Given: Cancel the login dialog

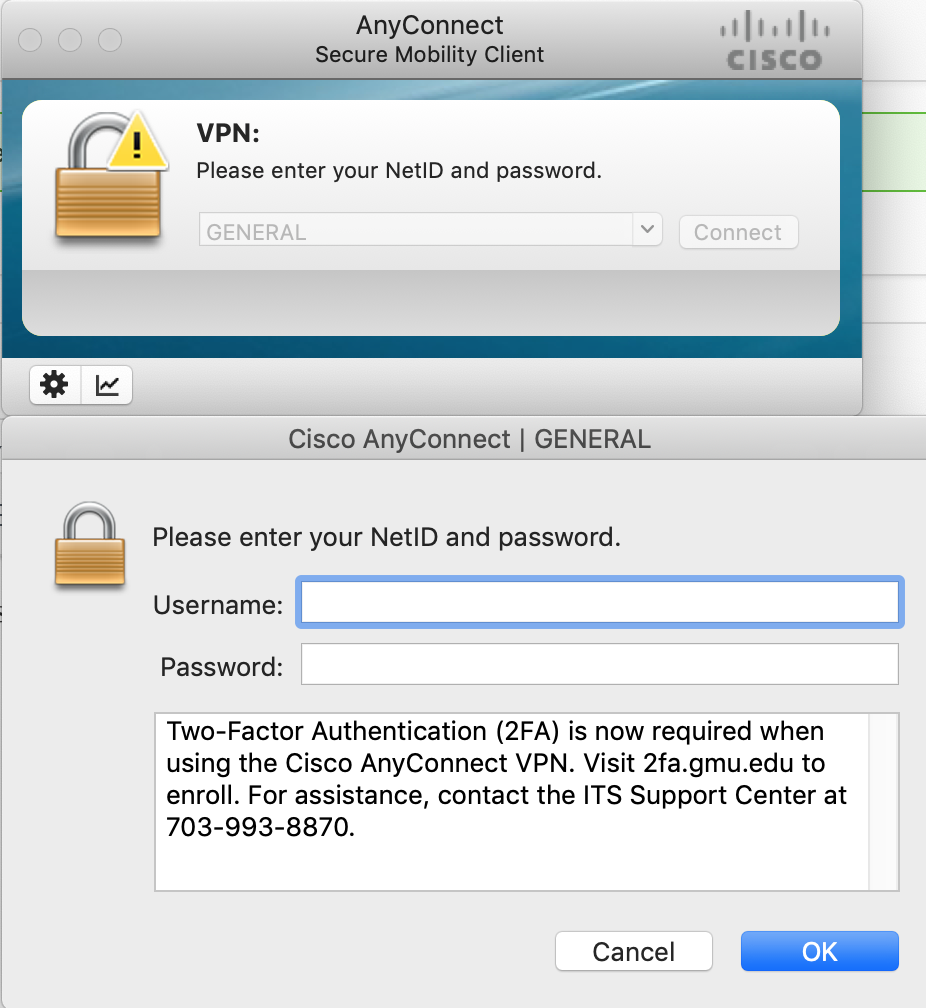Looking at the screenshot, I should click(x=634, y=951).
